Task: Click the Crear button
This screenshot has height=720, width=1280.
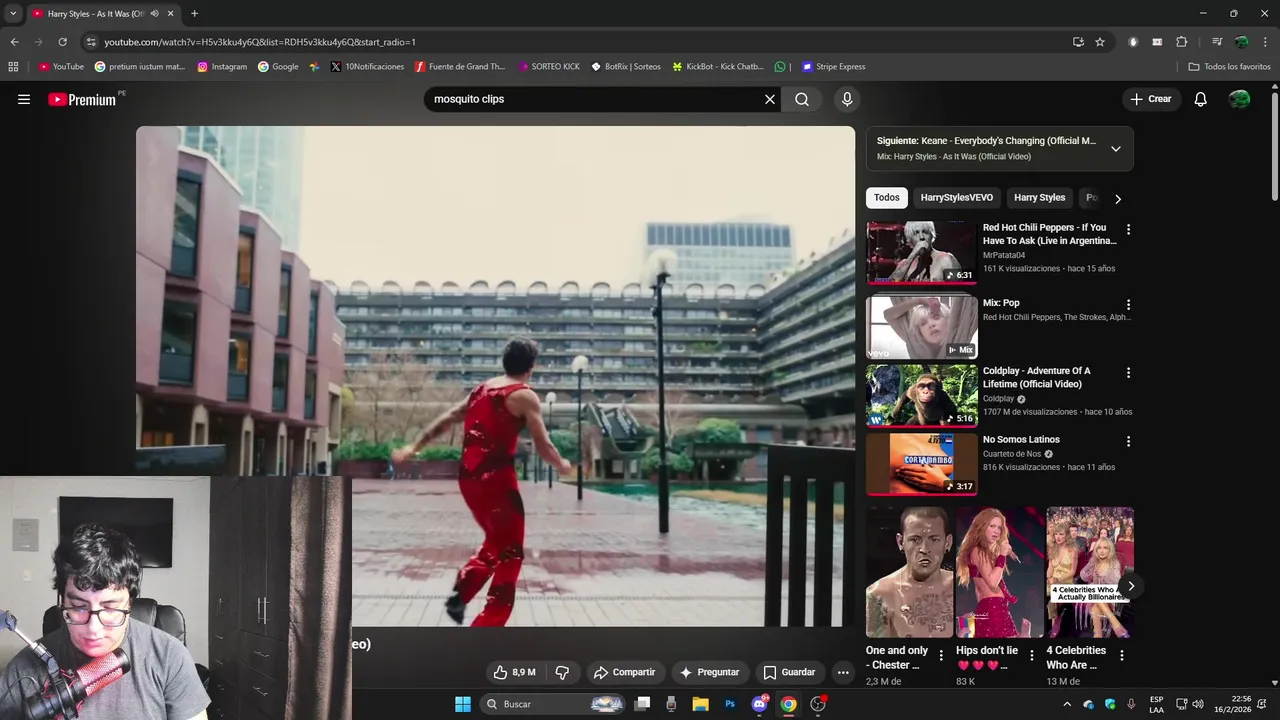Action: pyautogui.click(x=1151, y=99)
